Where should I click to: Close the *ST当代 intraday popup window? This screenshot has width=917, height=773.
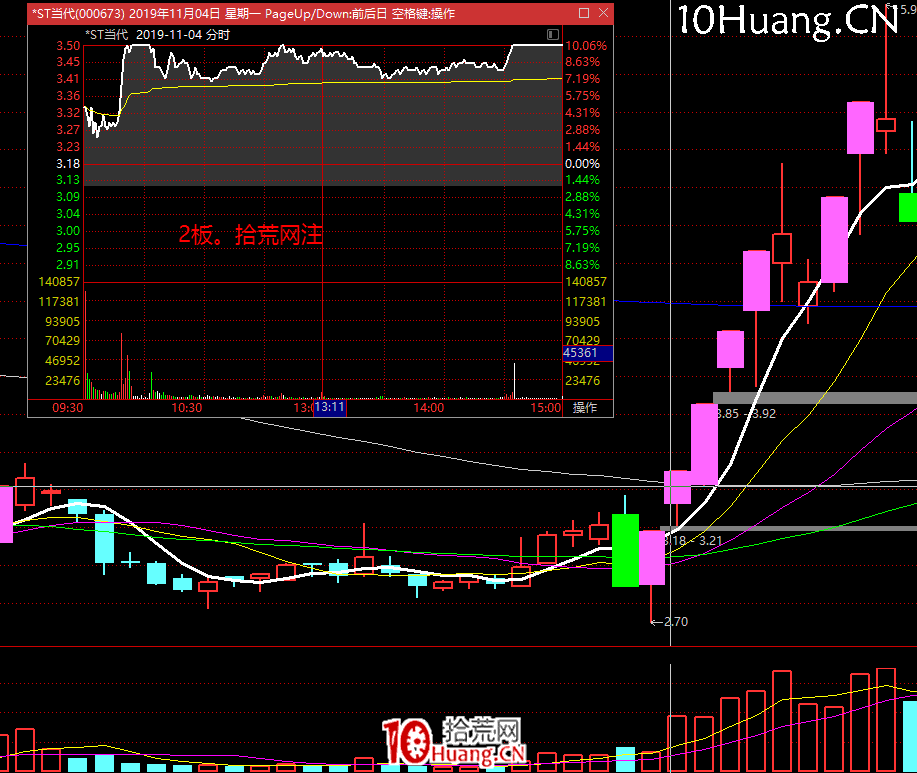click(604, 13)
